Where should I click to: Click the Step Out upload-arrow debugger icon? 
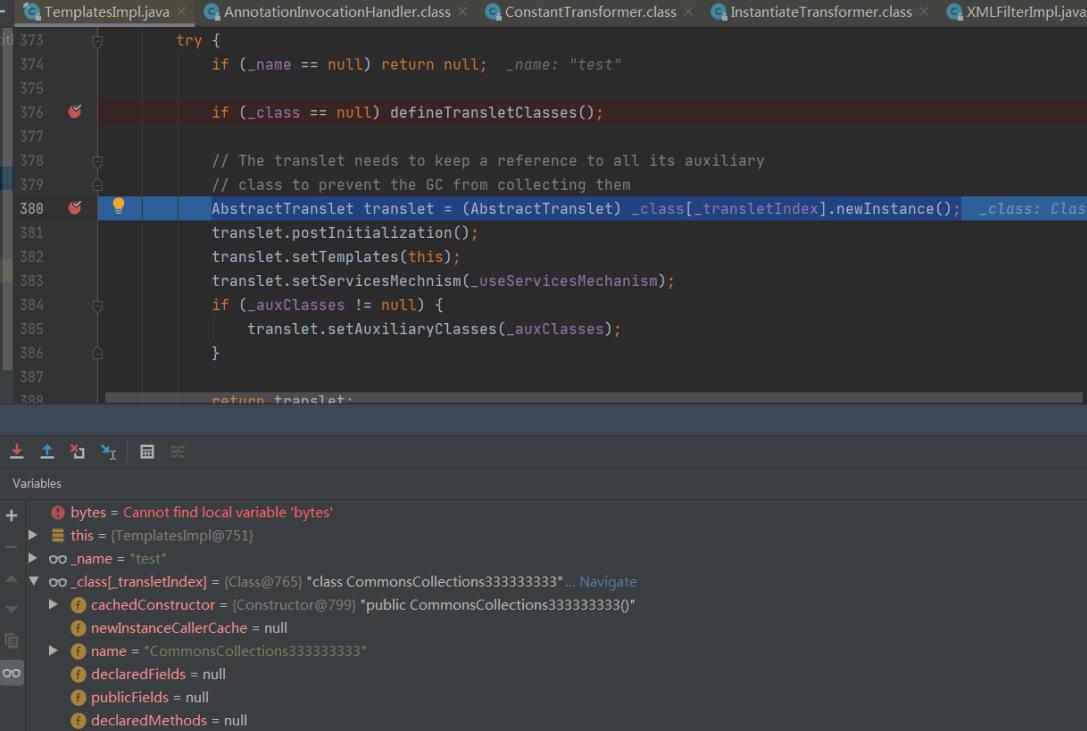[x=47, y=452]
